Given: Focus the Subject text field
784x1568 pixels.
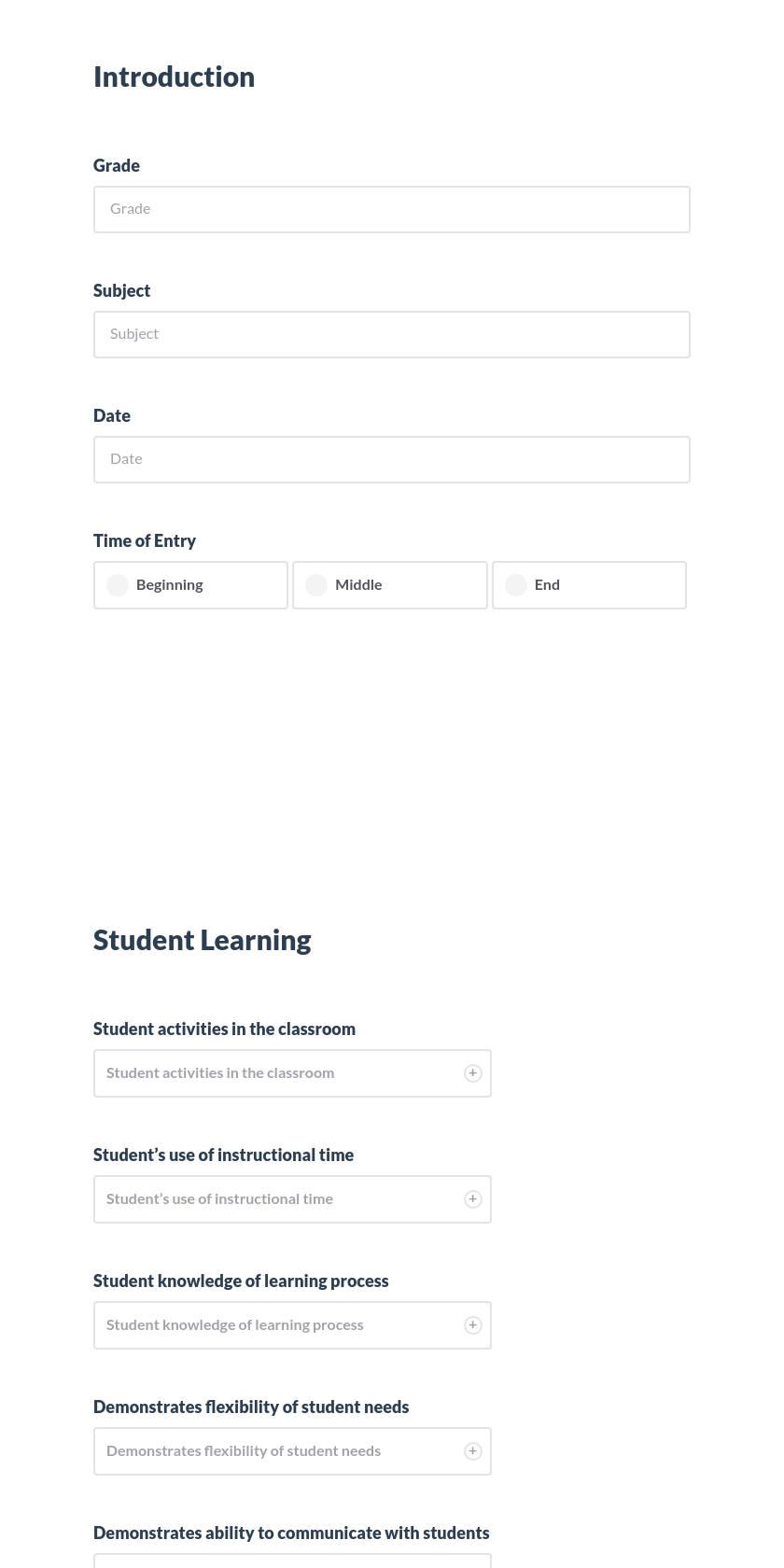Looking at the screenshot, I should (x=391, y=334).
